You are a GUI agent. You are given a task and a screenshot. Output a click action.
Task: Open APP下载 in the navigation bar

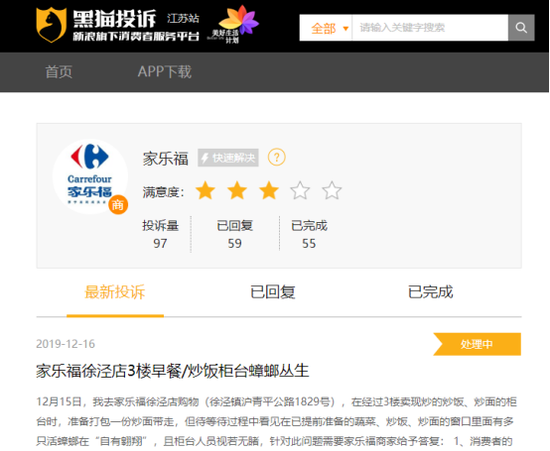click(x=165, y=72)
